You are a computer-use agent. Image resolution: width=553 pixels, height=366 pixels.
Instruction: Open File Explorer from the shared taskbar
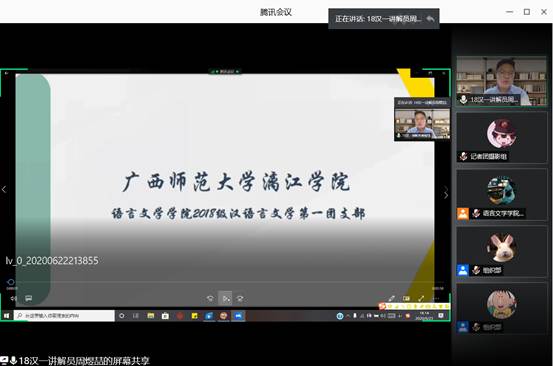(151, 316)
